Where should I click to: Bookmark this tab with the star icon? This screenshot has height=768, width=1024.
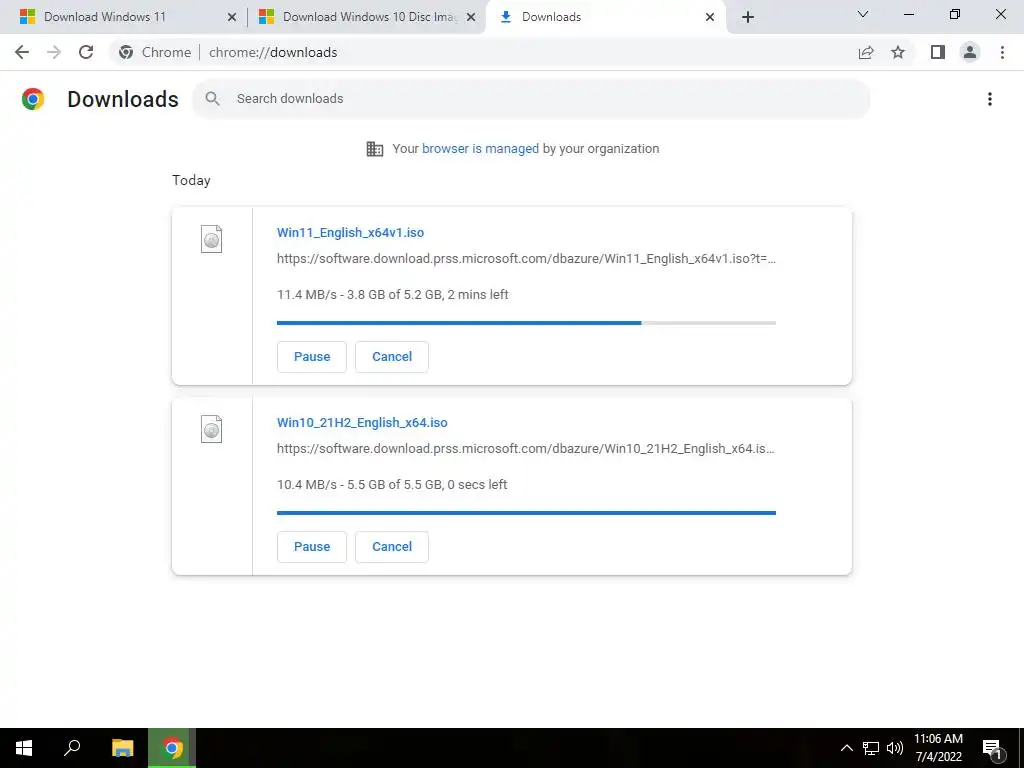pyautogui.click(x=898, y=52)
